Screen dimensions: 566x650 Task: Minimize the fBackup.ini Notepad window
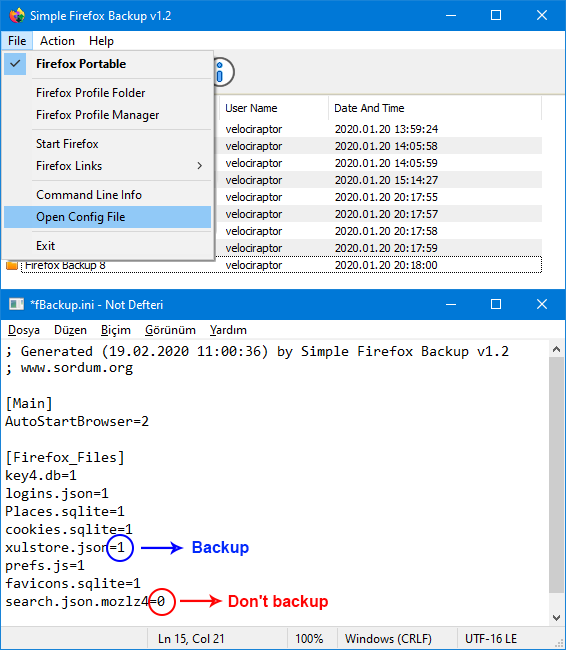(x=451, y=305)
